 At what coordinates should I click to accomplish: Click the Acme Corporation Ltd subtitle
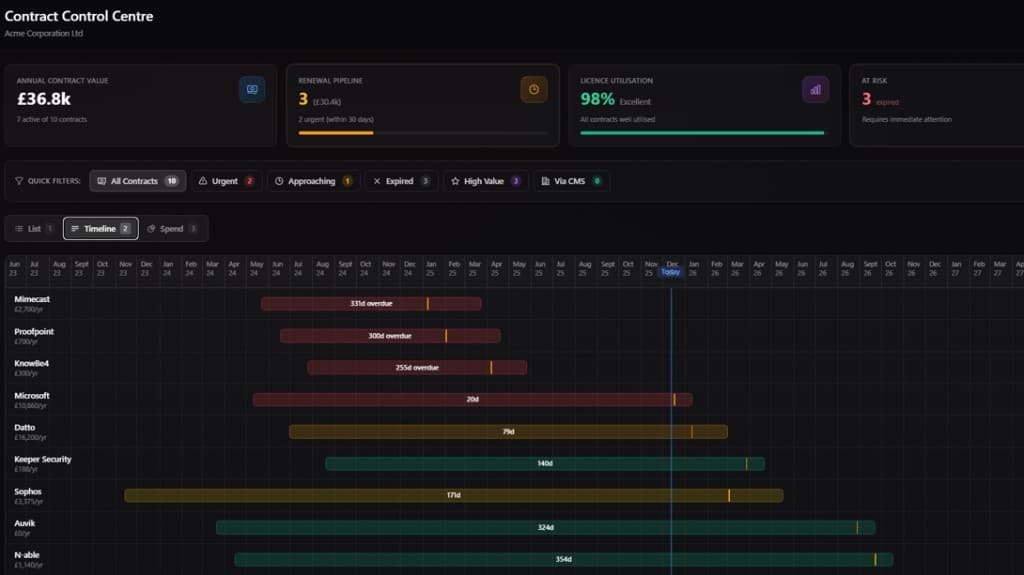coord(44,33)
